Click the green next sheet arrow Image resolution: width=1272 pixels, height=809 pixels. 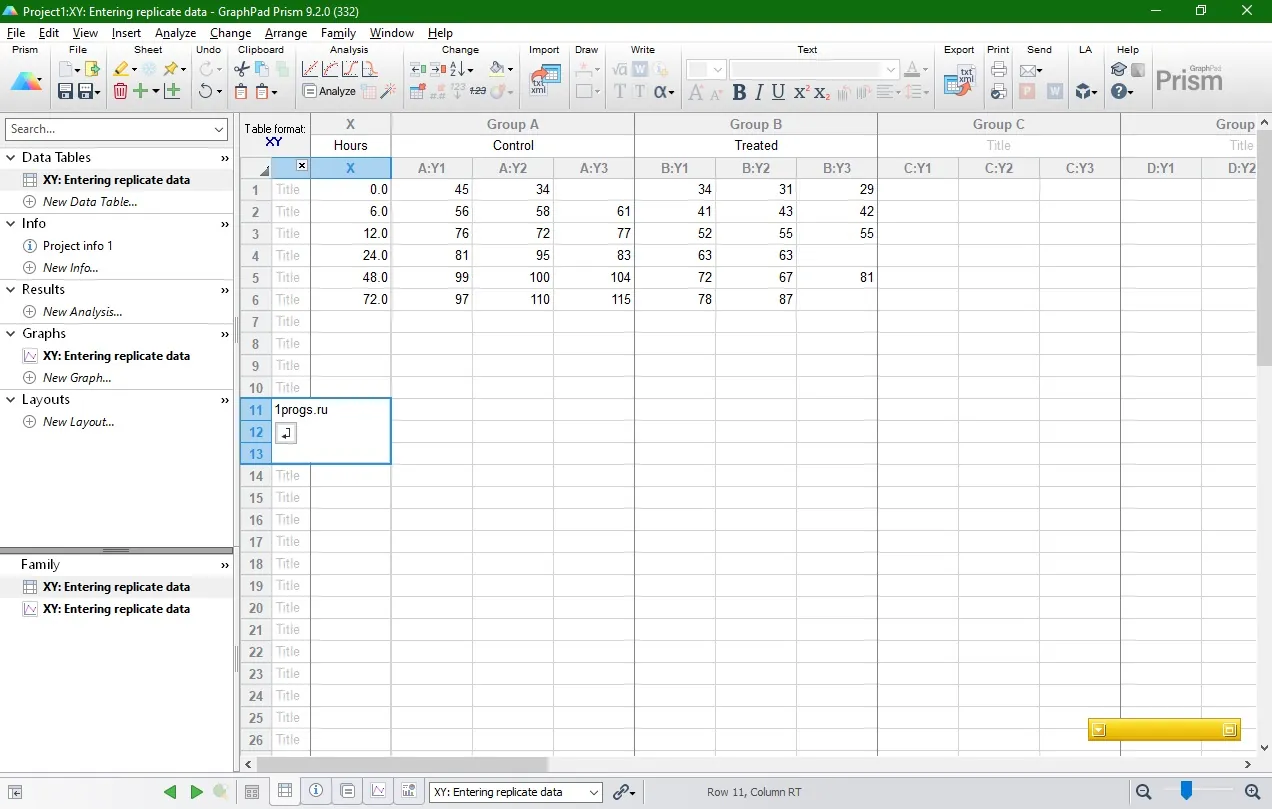196,792
